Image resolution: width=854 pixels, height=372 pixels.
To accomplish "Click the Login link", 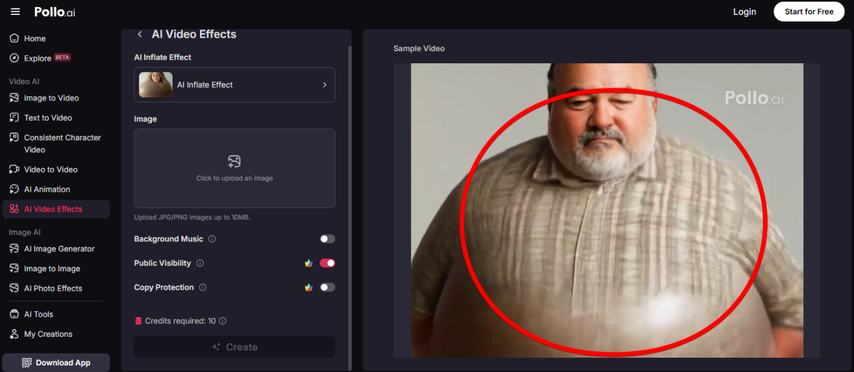I will click(x=744, y=12).
